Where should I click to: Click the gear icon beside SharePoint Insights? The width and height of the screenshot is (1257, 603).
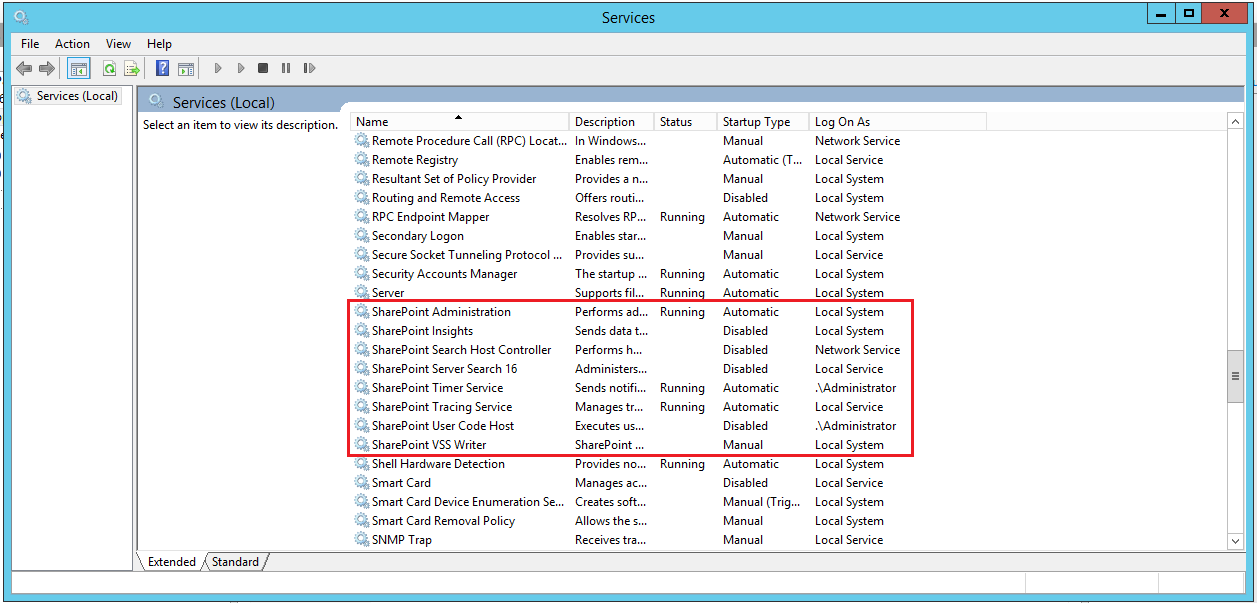pyautogui.click(x=362, y=331)
